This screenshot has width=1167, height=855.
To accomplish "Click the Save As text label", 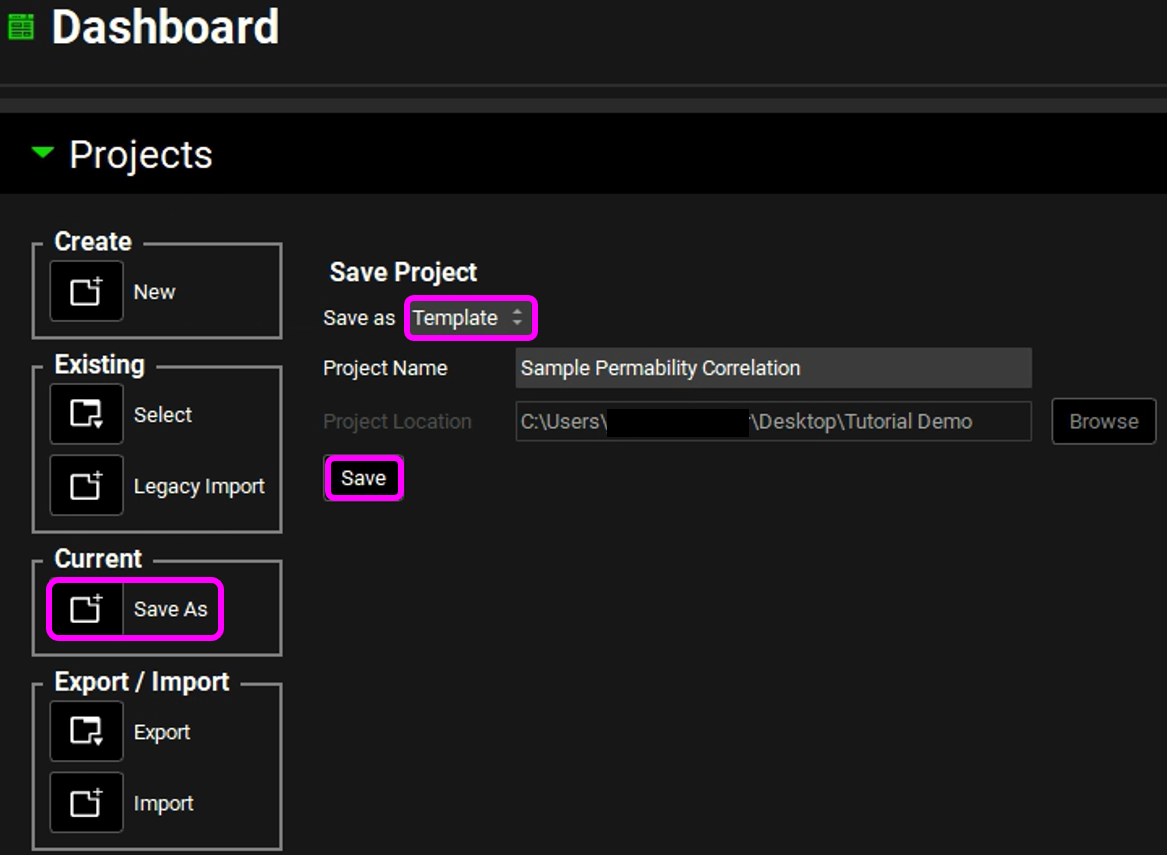I will [170, 609].
